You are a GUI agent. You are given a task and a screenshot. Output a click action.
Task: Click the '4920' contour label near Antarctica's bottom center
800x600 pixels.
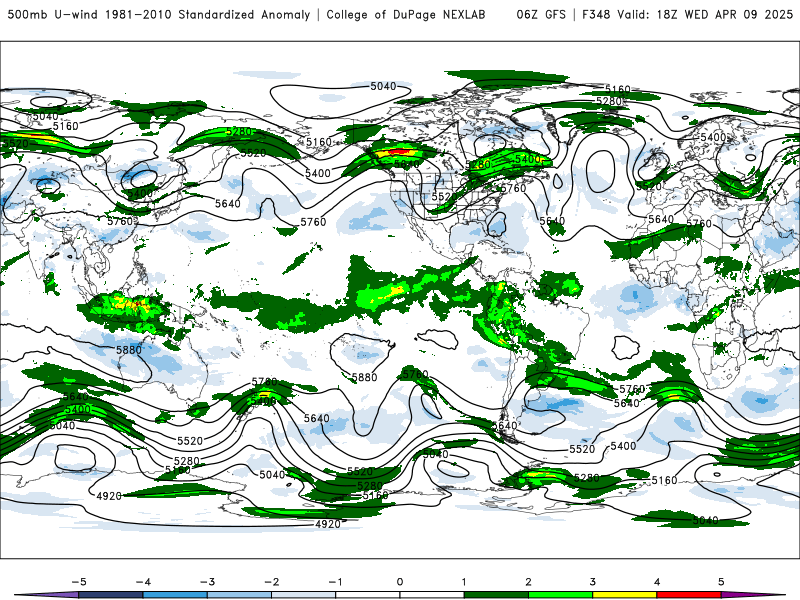[x=328, y=524]
